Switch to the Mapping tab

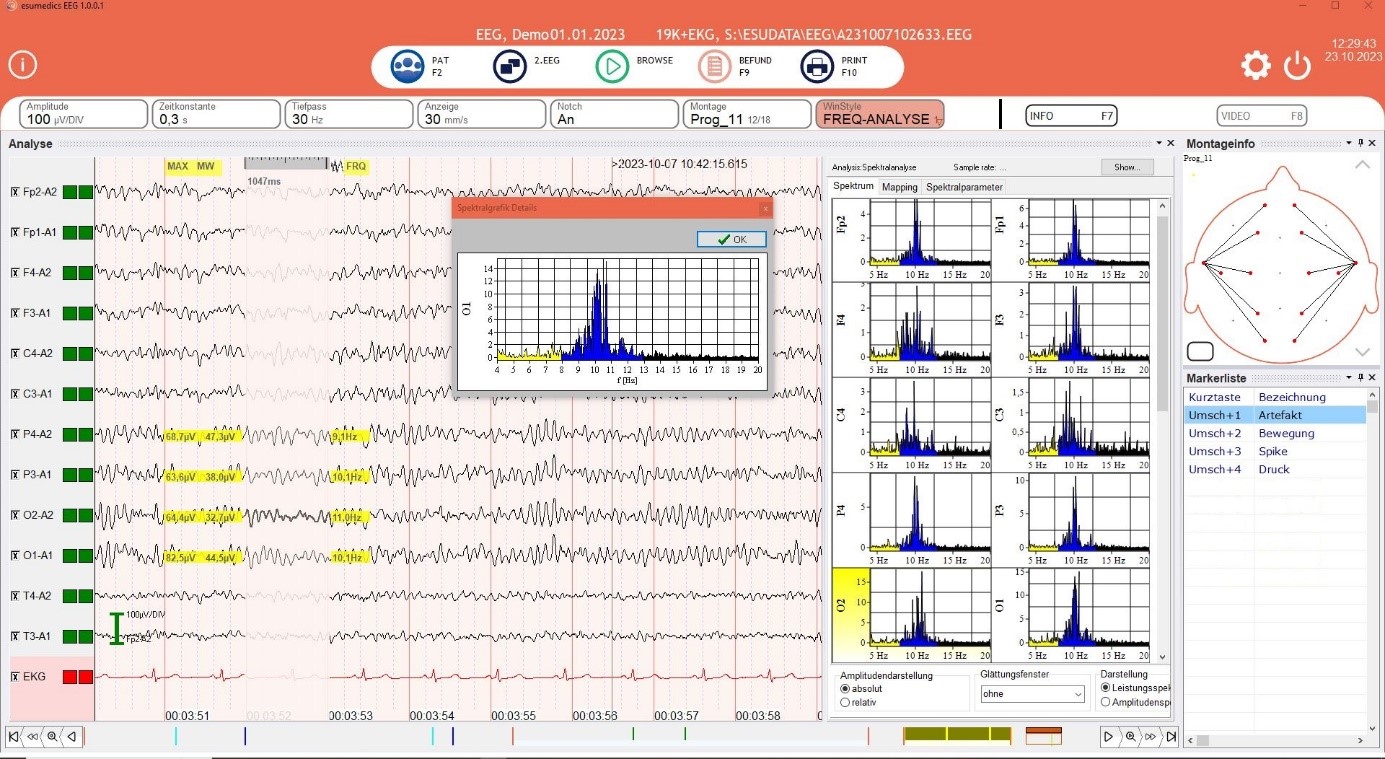click(899, 186)
